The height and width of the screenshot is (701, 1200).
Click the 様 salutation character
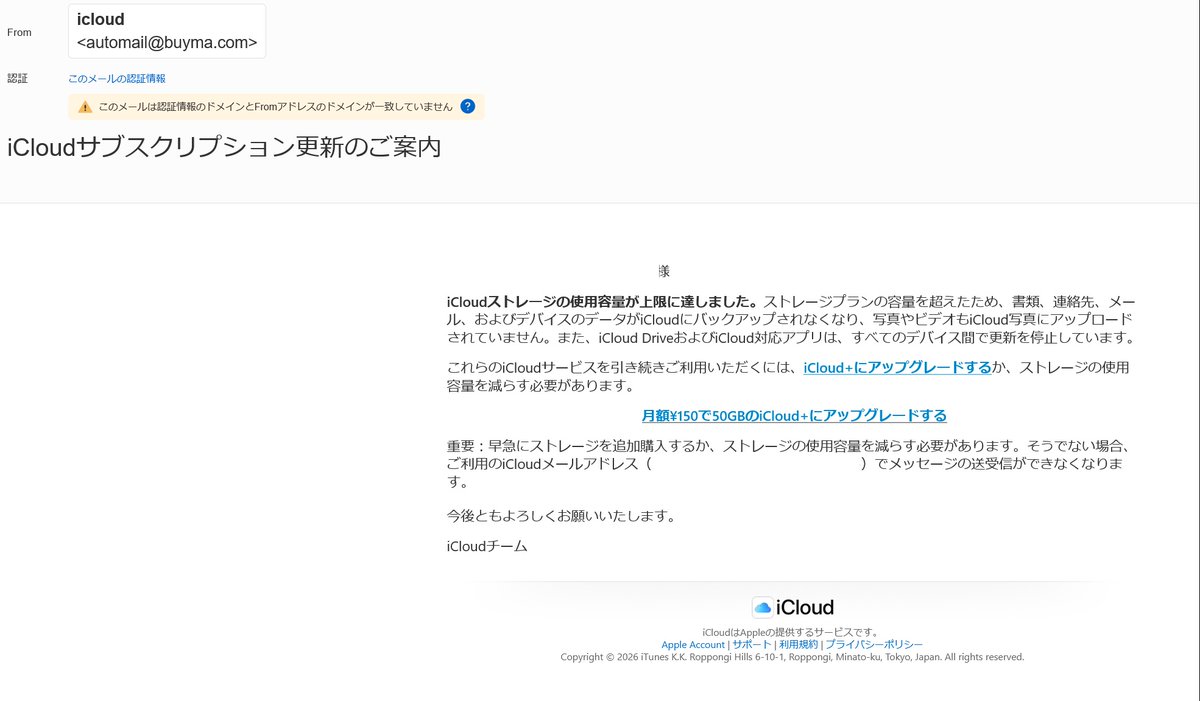[664, 271]
